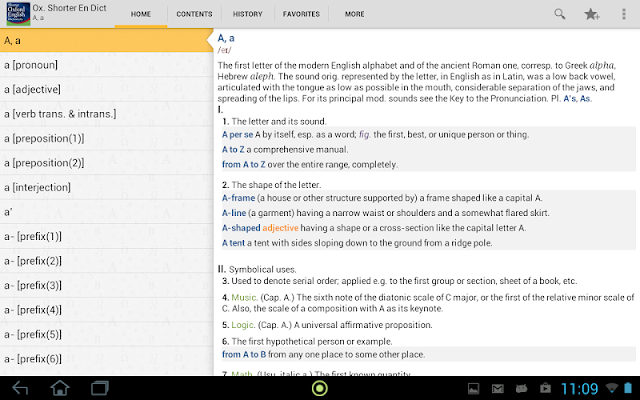Follow the 'from A to B' link
The width and height of the screenshot is (640, 400).
(244, 354)
